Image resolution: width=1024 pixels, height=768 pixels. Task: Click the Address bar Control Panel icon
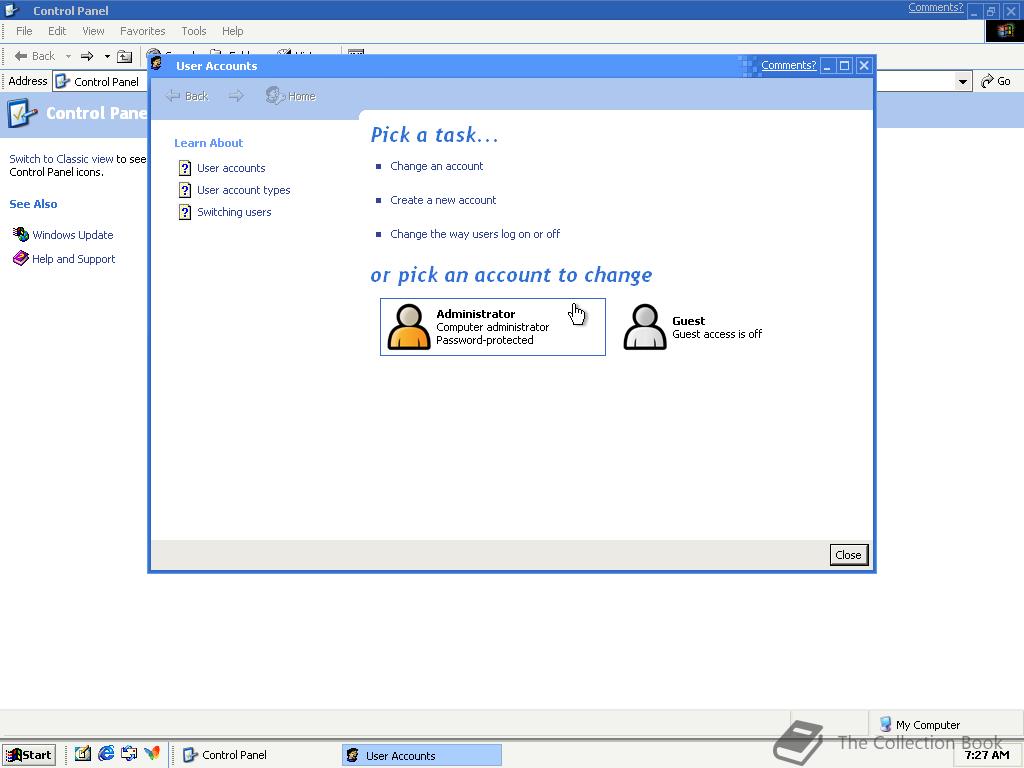point(63,81)
